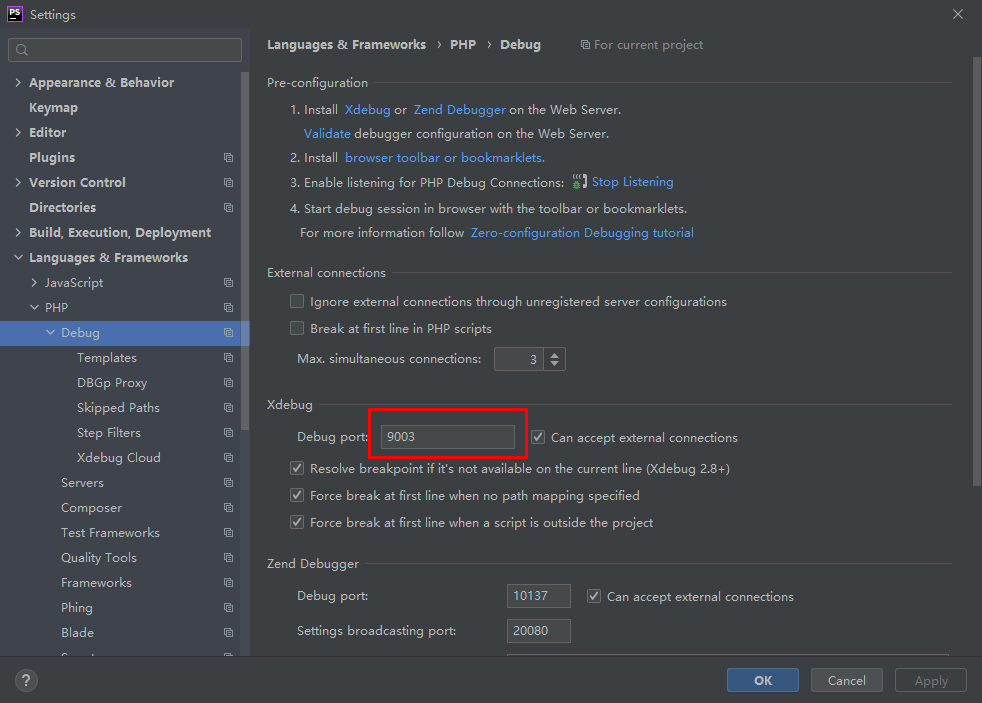Screen dimensions: 982x703
Task: Open help with the question mark button
Action: (26, 680)
